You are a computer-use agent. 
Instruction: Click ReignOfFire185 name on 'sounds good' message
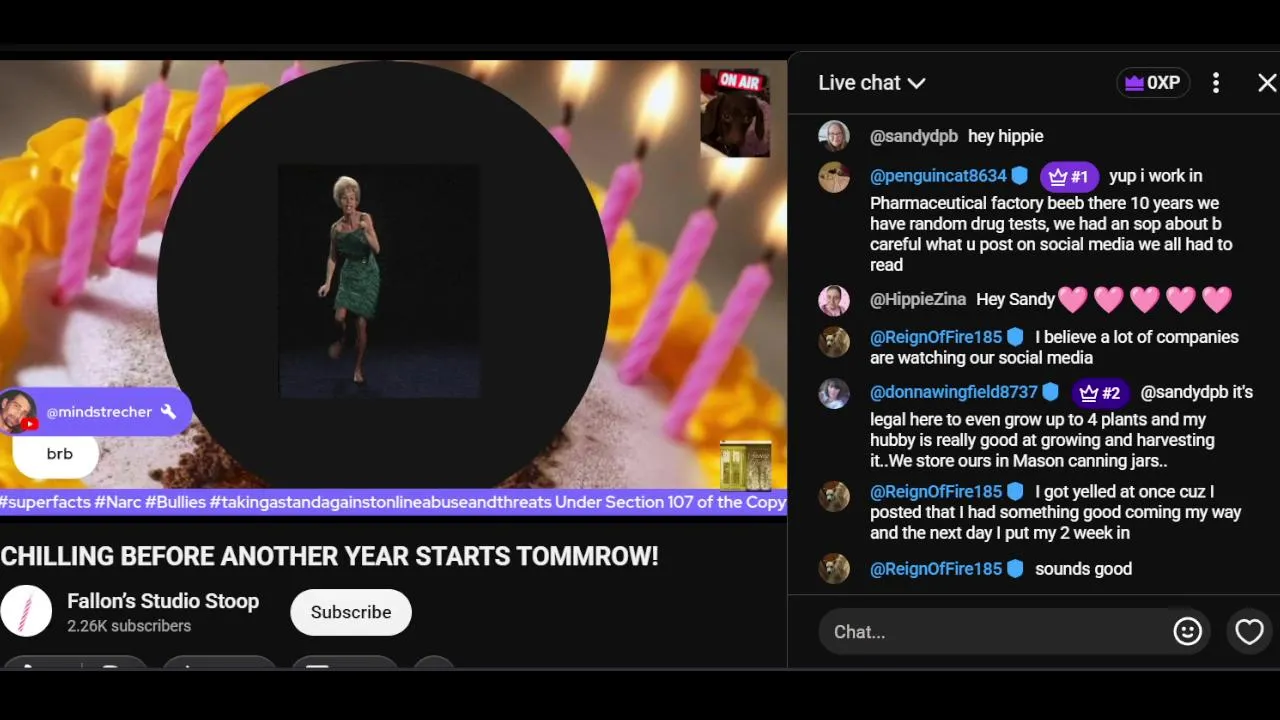(x=936, y=569)
